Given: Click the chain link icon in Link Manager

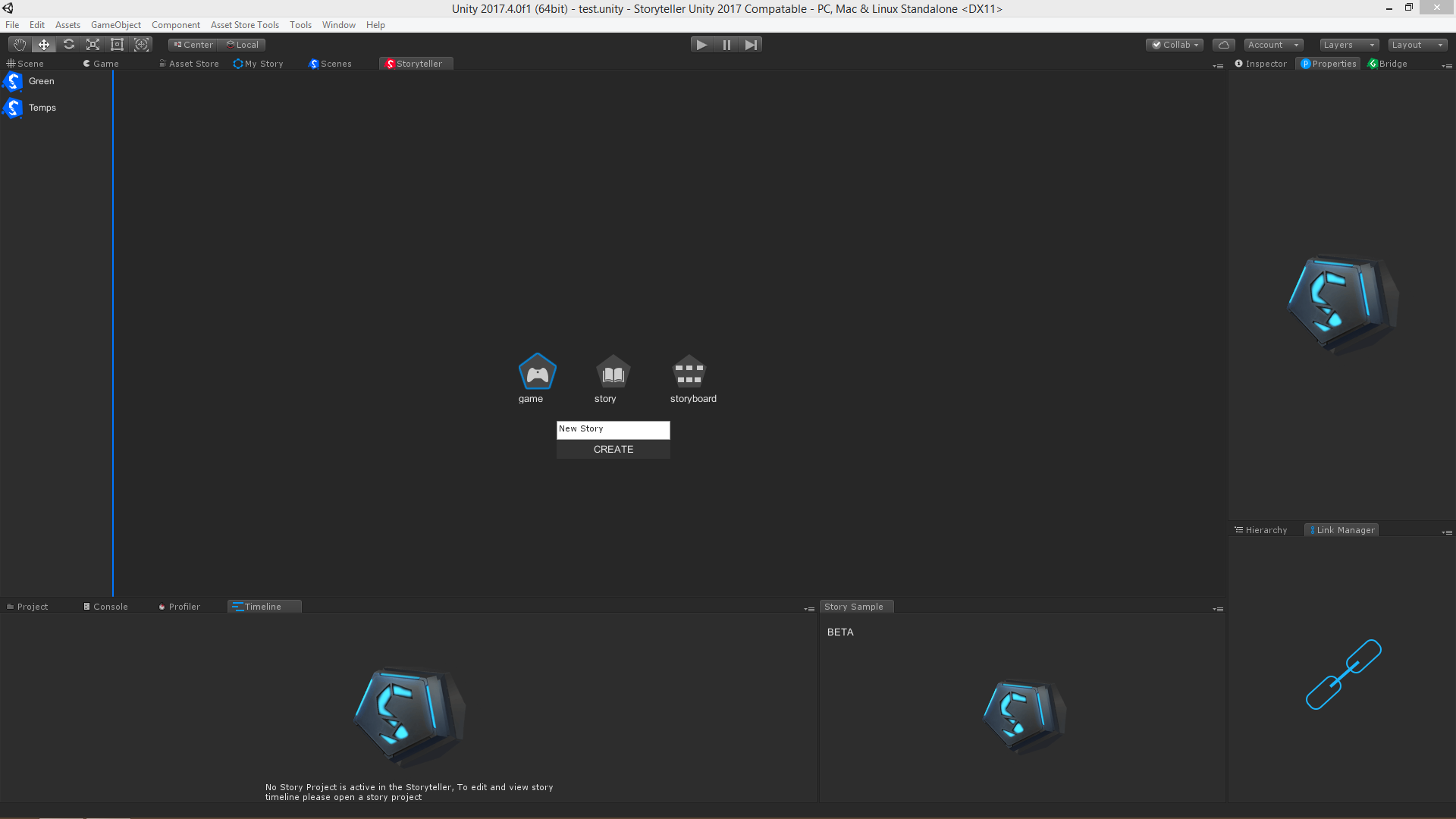Looking at the screenshot, I should [1343, 674].
